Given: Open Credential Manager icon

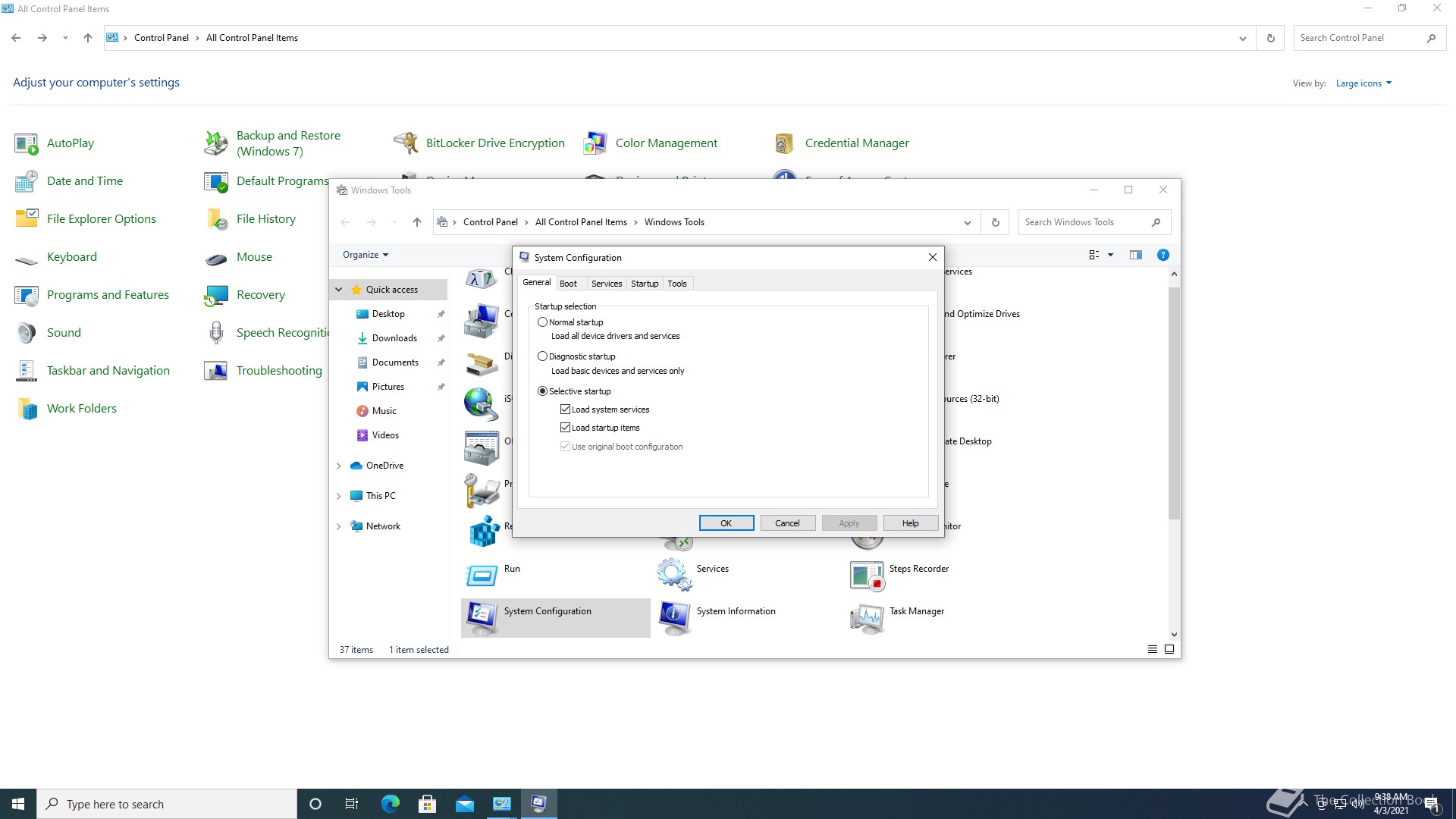Looking at the screenshot, I should [785, 143].
